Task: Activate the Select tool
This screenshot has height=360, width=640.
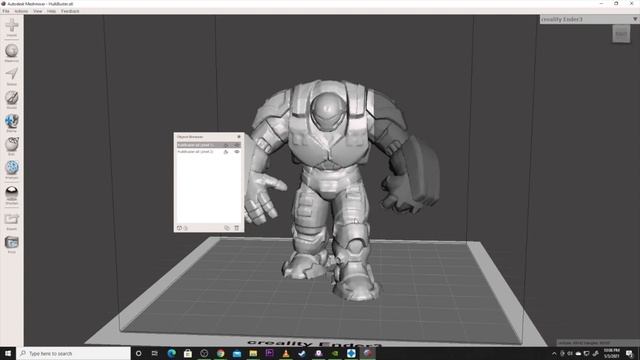Action: [11, 76]
